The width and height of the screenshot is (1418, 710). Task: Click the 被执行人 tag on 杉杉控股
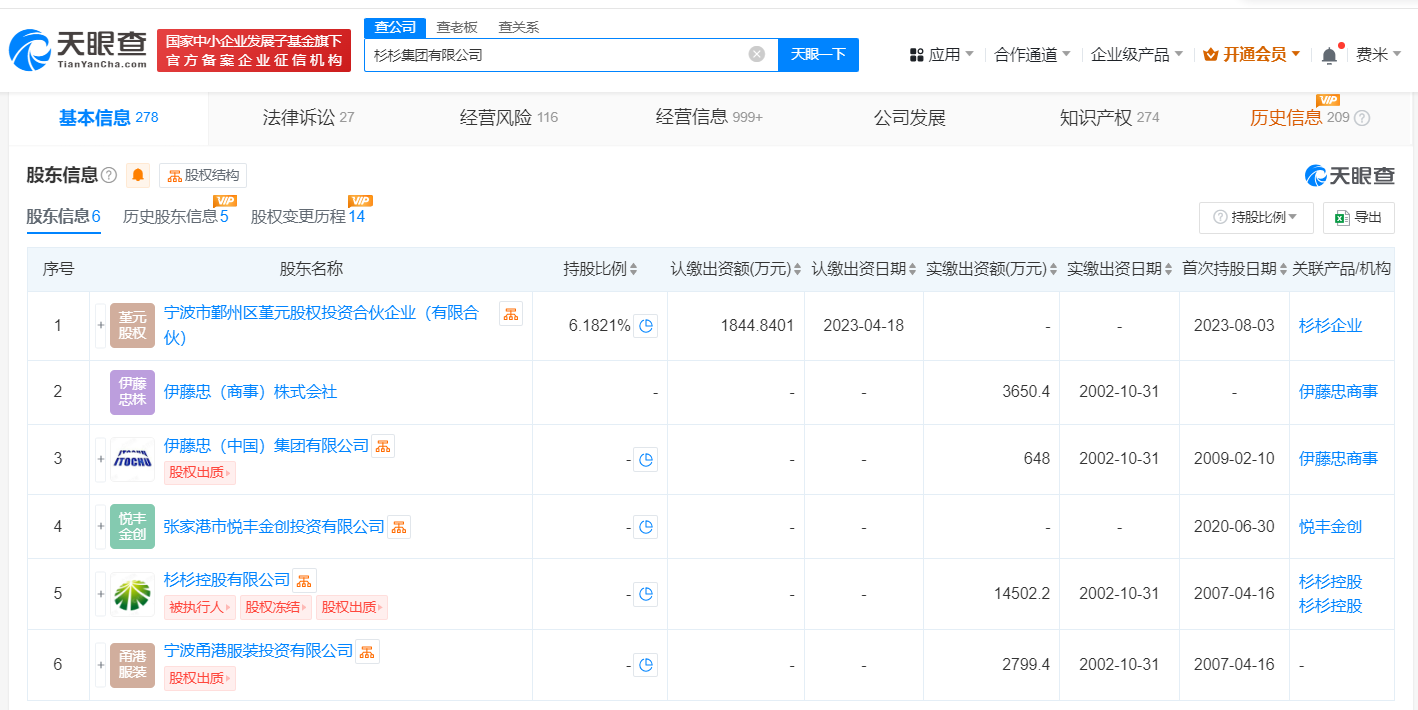point(200,607)
